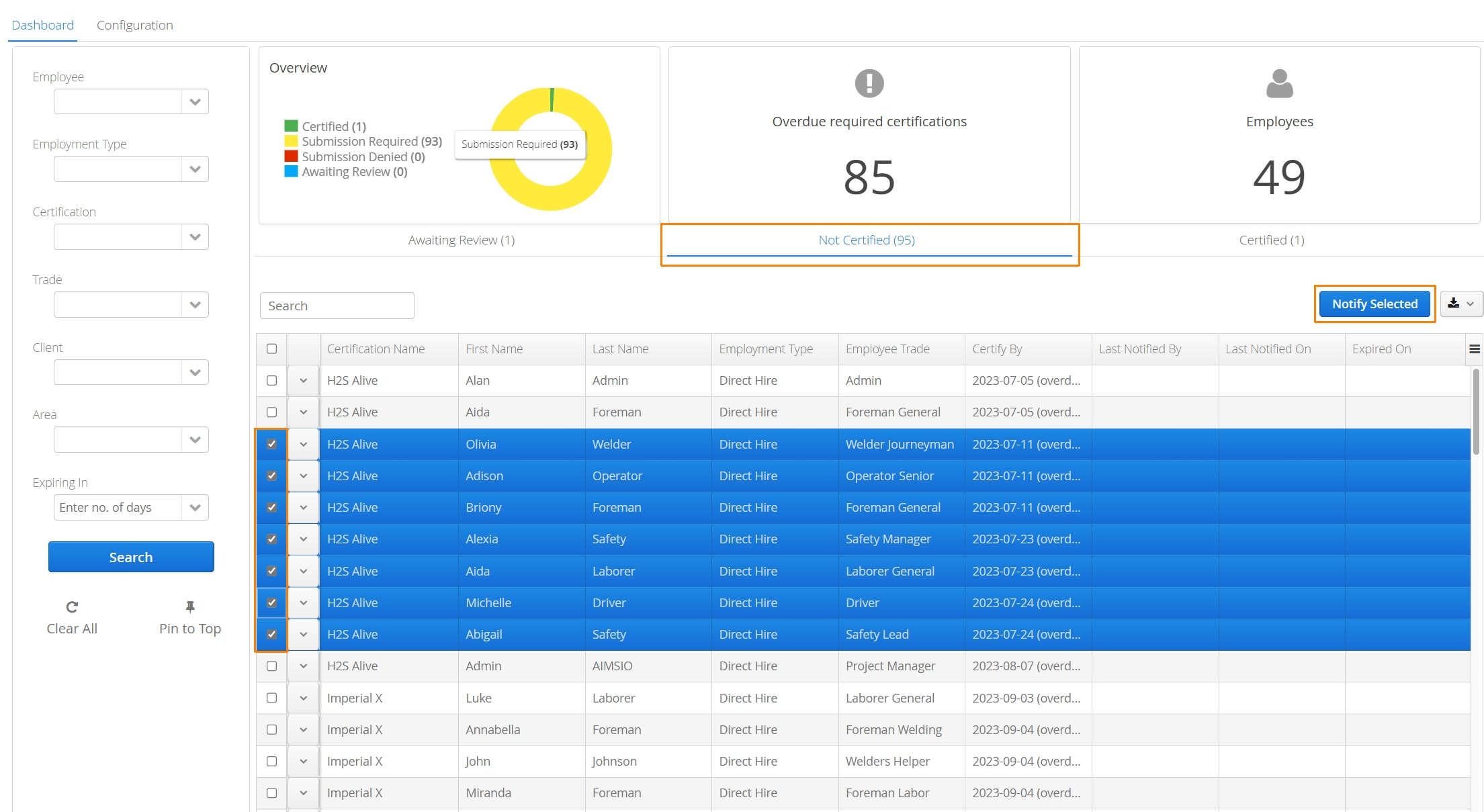Click the table Search input field
1484x812 pixels.
coord(337,306)
